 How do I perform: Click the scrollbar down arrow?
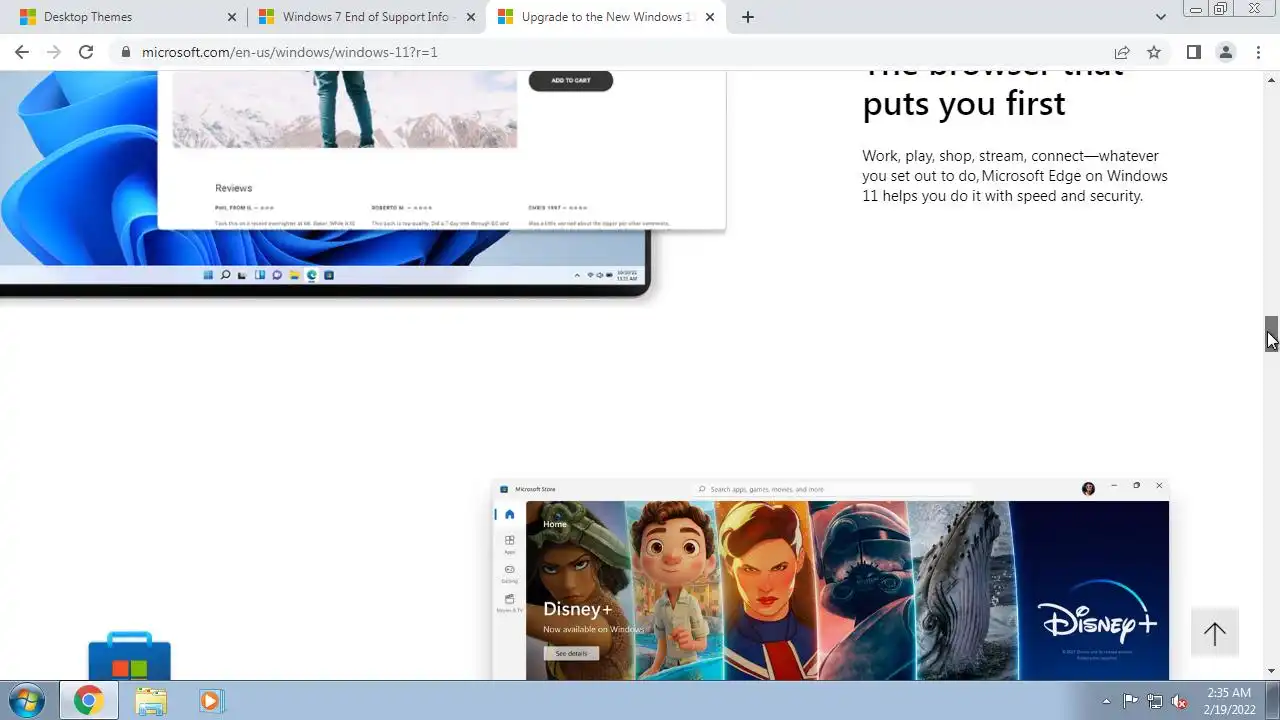(1272, 671)
